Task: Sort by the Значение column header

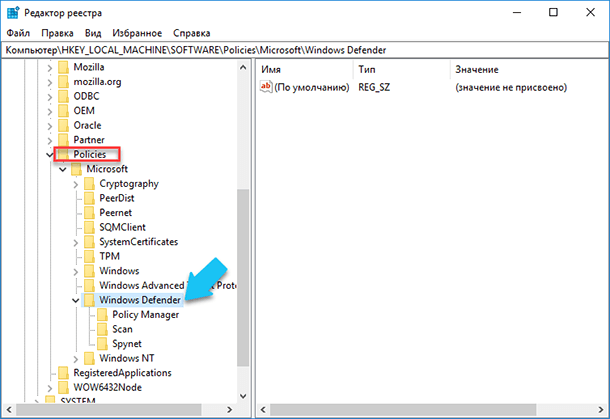Action: (529, 70)
